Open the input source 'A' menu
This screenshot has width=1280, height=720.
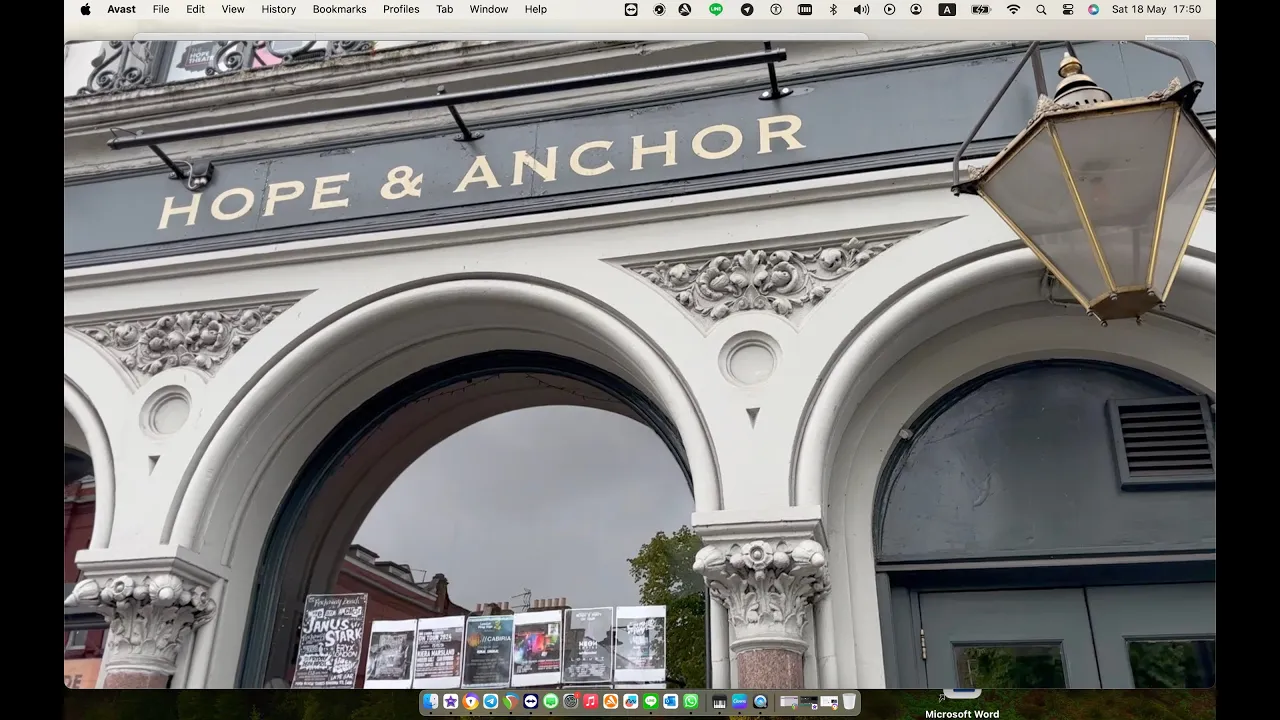(x=947, y=9)
